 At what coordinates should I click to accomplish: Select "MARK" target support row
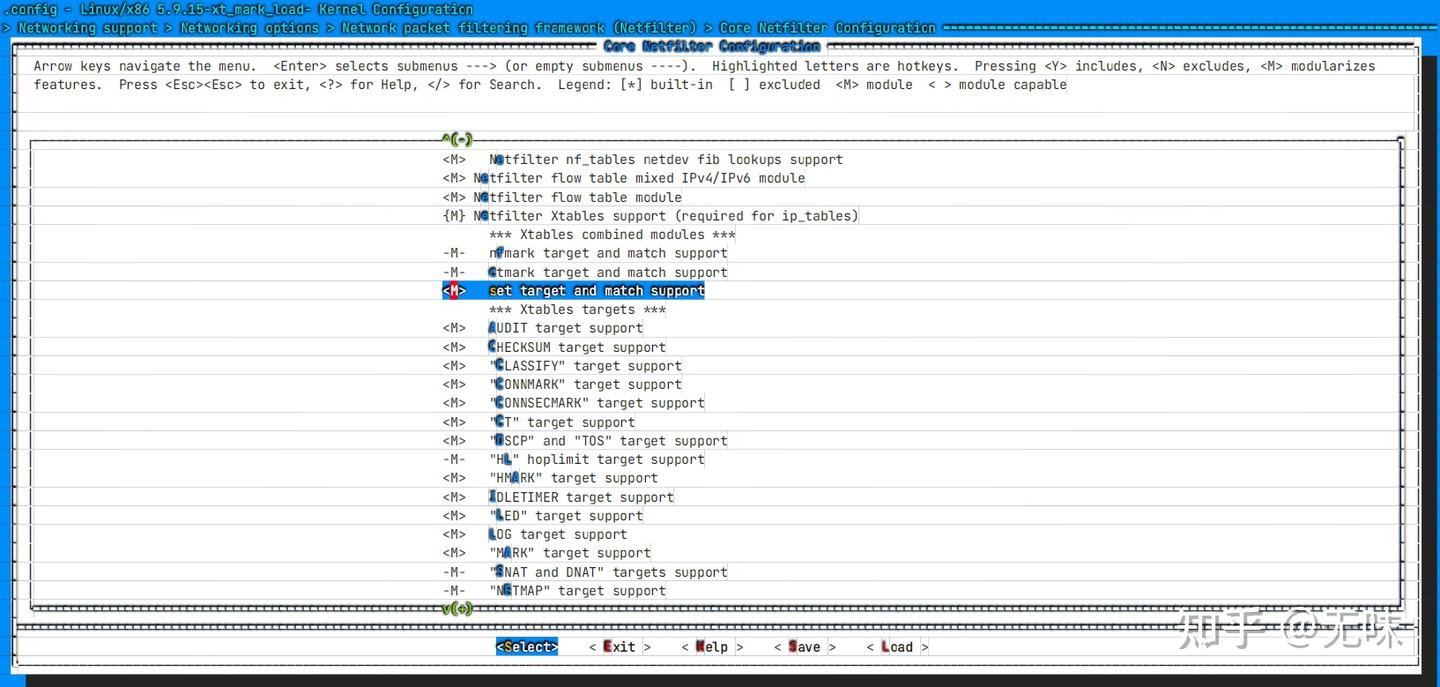coord(570,553)
